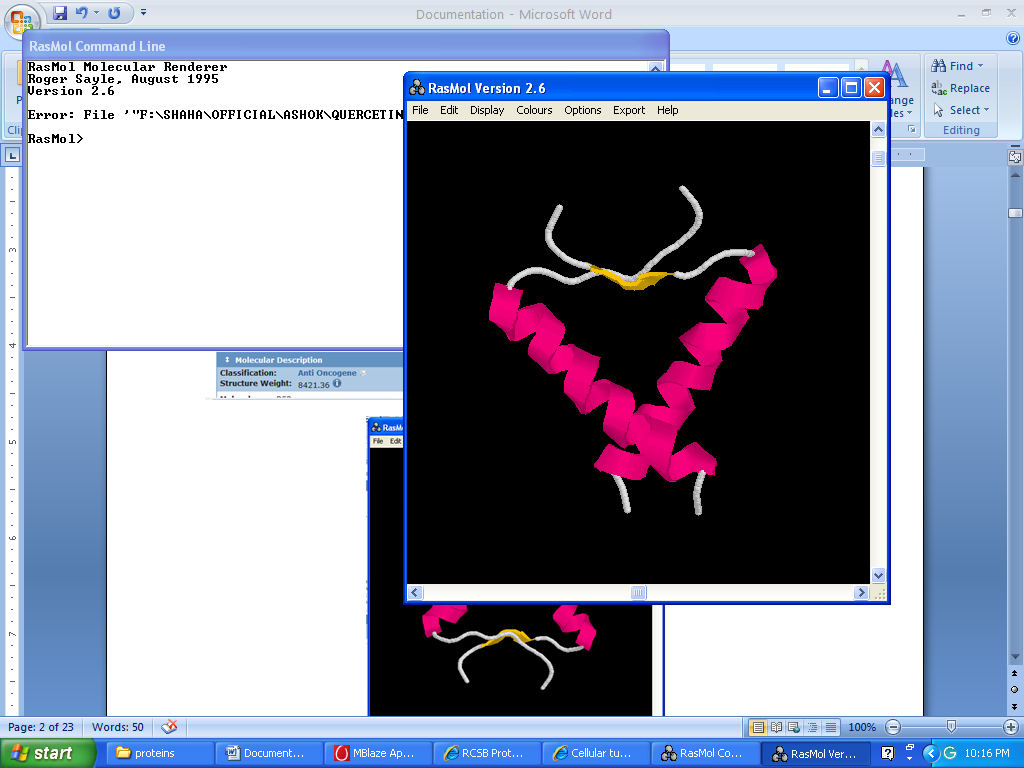
Task: Open Customize Quick Access Toolbar dropdown
Action: pyautogui.click(x=143, y=13)
